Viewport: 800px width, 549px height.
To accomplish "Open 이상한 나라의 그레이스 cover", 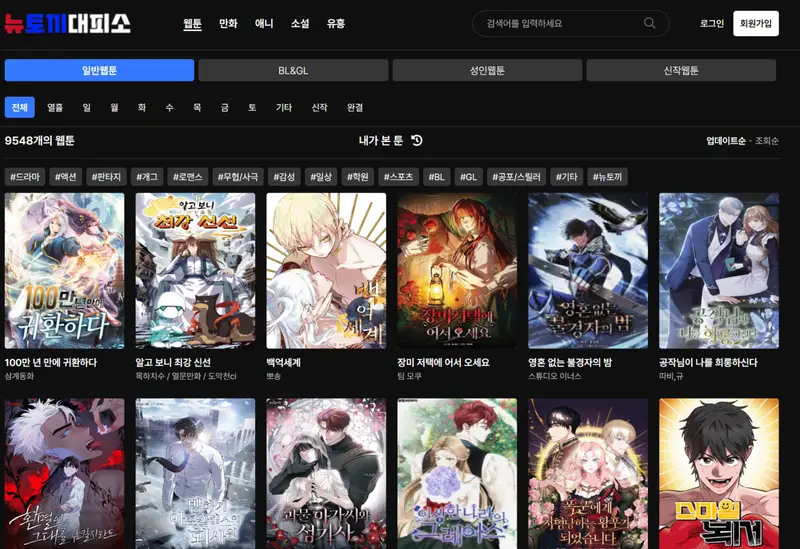I will 457,473.
